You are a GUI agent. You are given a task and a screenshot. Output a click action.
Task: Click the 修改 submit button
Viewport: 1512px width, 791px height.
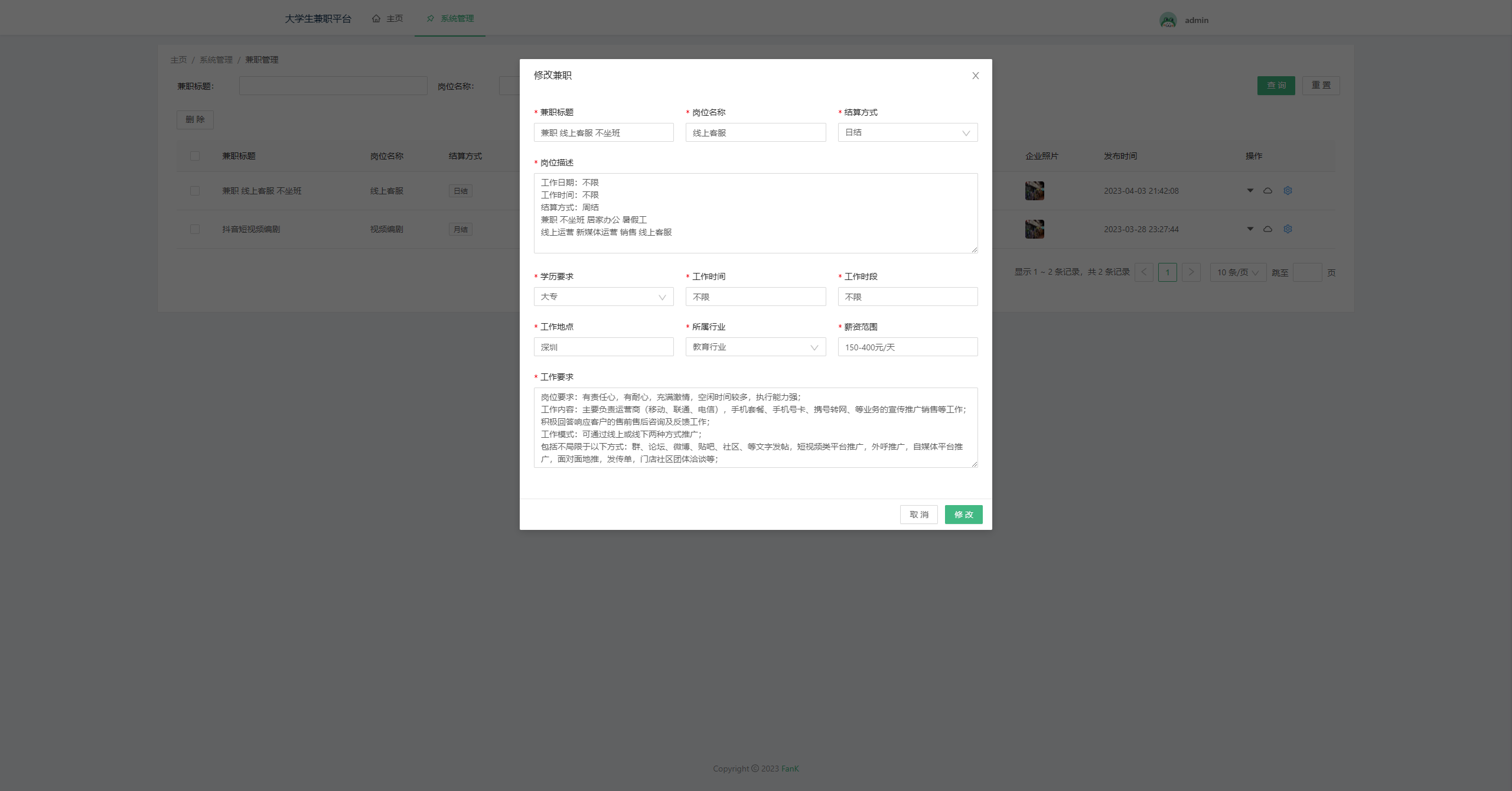point(963,515)
